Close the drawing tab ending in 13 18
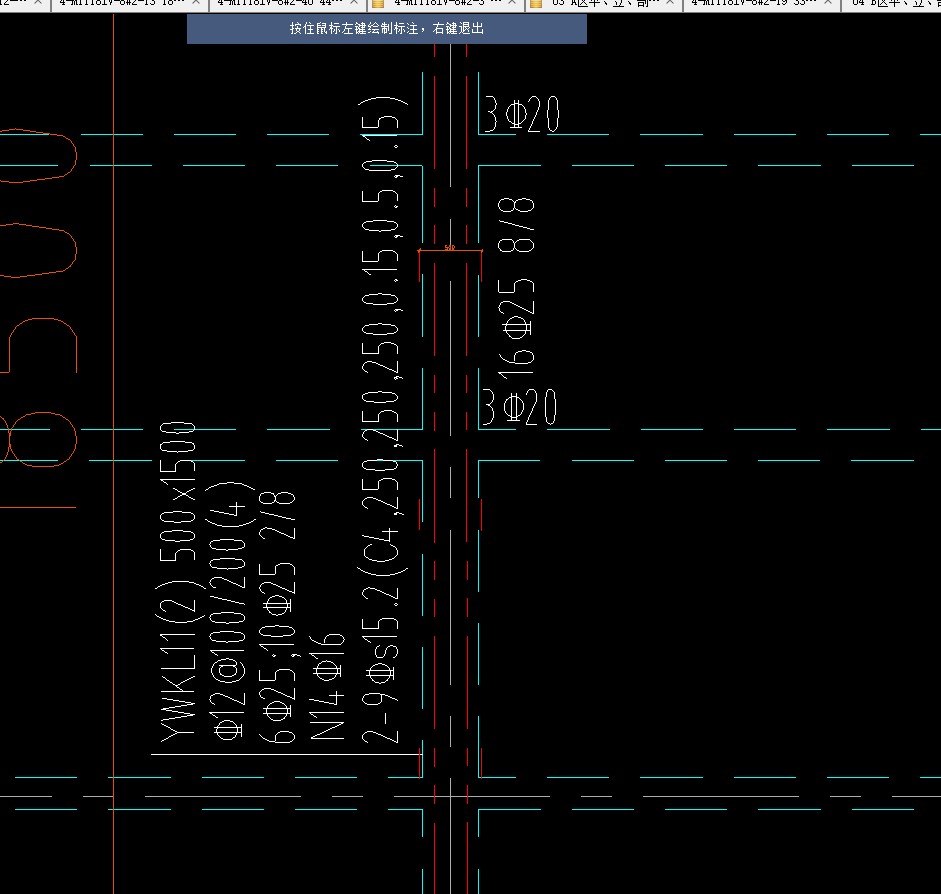 [x=196, y=2]
